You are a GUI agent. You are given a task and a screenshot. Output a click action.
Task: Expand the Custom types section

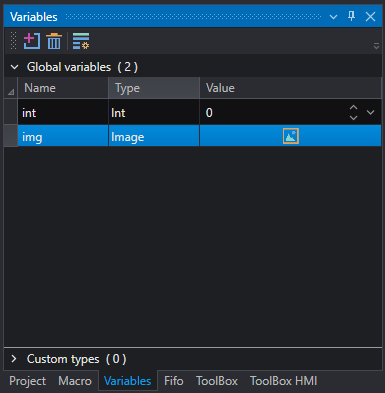(14, 359)
